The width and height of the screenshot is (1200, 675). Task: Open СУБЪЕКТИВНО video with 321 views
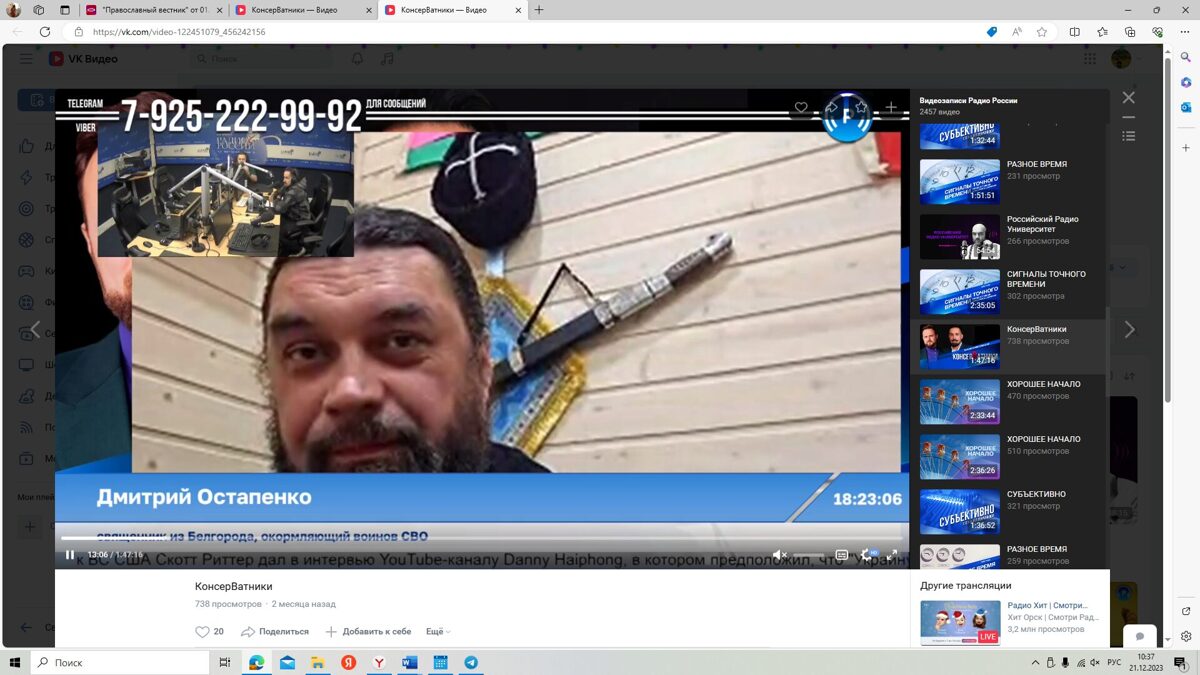coord(1010,511)
